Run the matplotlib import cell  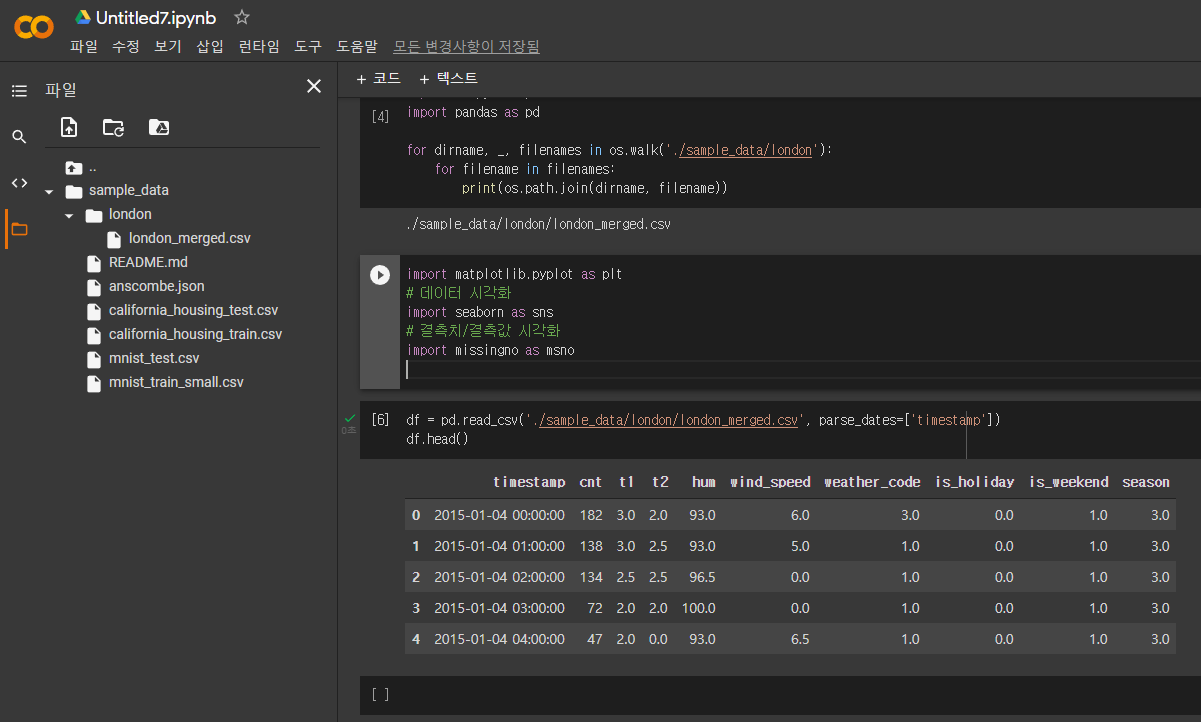[x=380, y=274]
